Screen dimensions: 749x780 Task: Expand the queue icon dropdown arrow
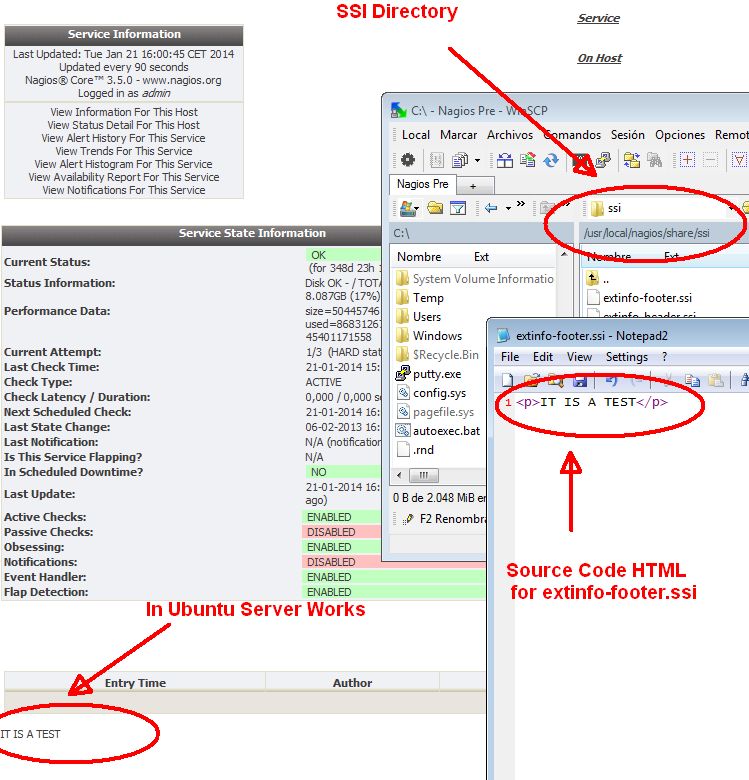coord(476,160)
